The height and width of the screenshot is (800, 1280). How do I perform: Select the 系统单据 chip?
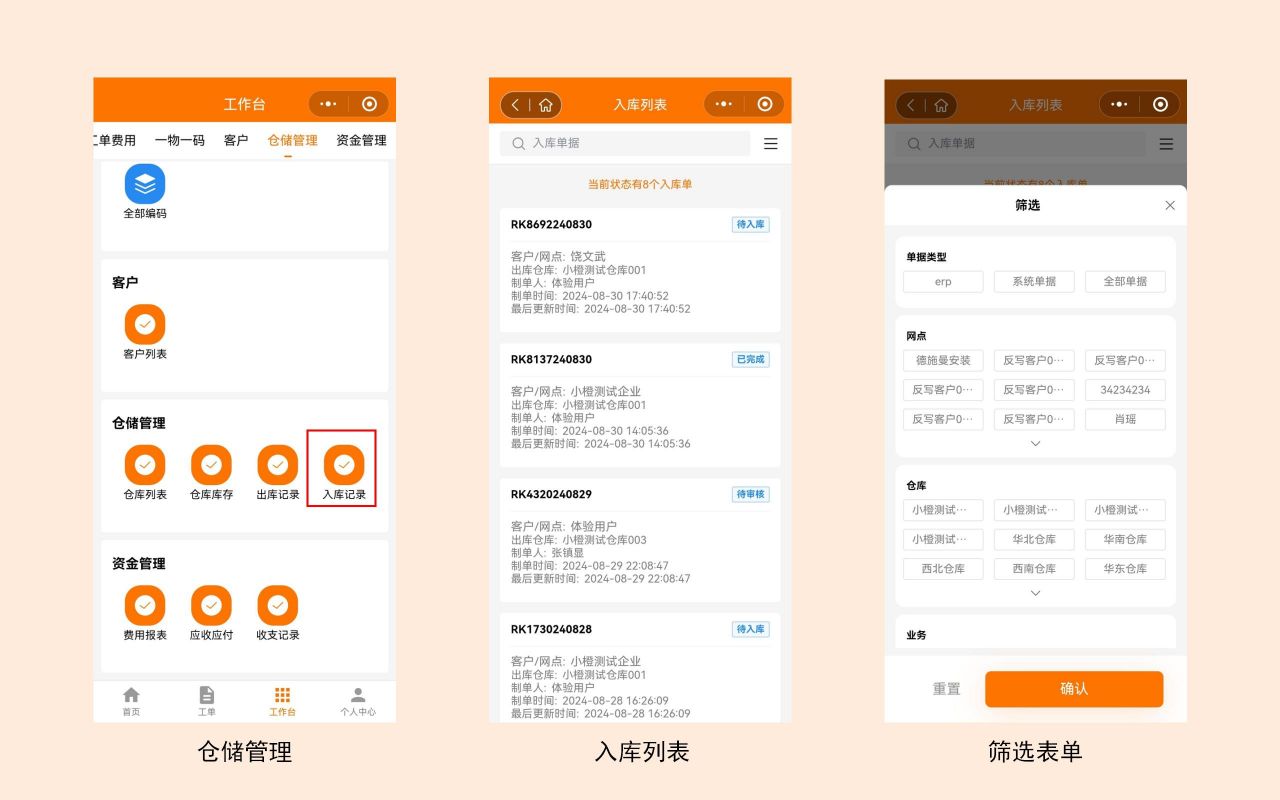1034,282
